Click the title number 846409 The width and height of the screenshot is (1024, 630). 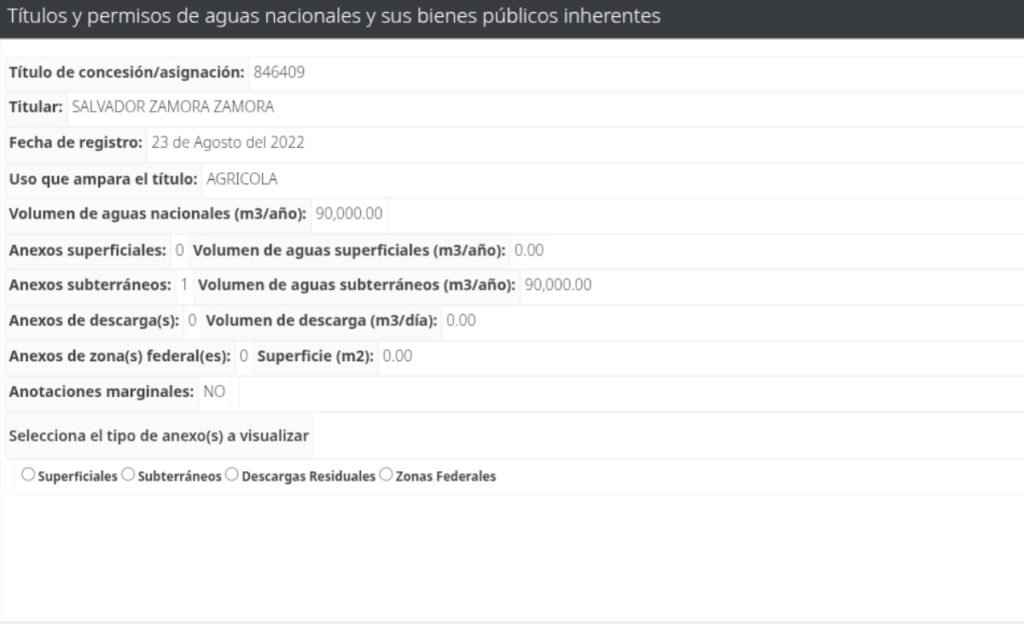(279, 72)
